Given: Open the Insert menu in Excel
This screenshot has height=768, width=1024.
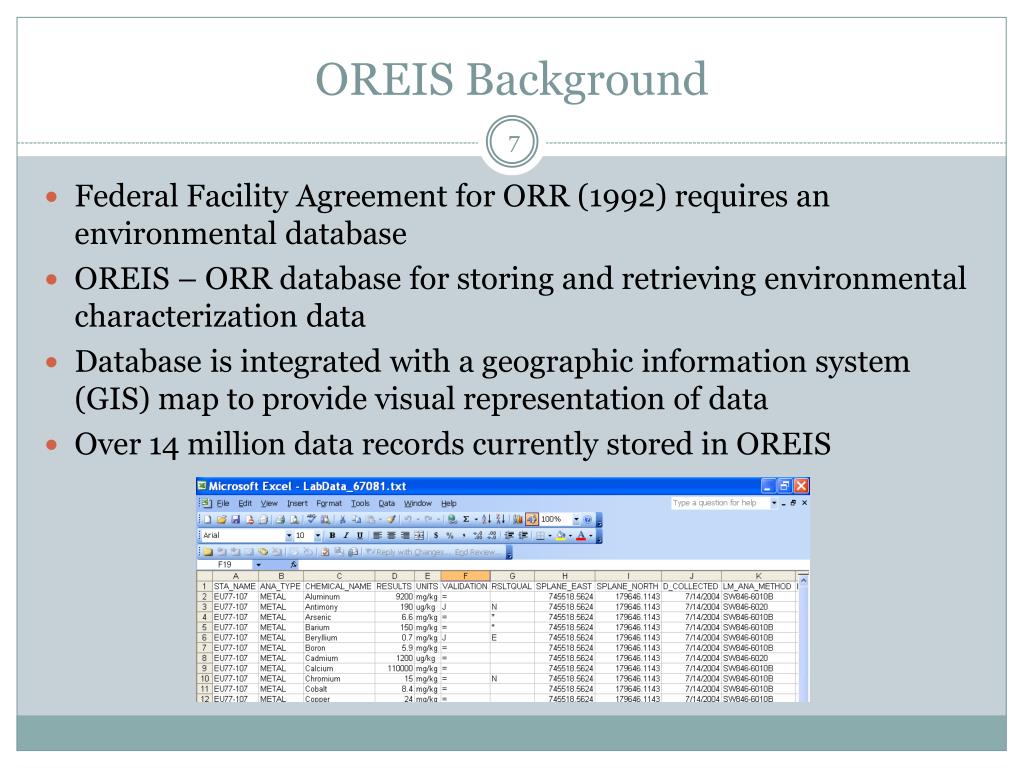Looking at the screenshot, I should 297,504.
